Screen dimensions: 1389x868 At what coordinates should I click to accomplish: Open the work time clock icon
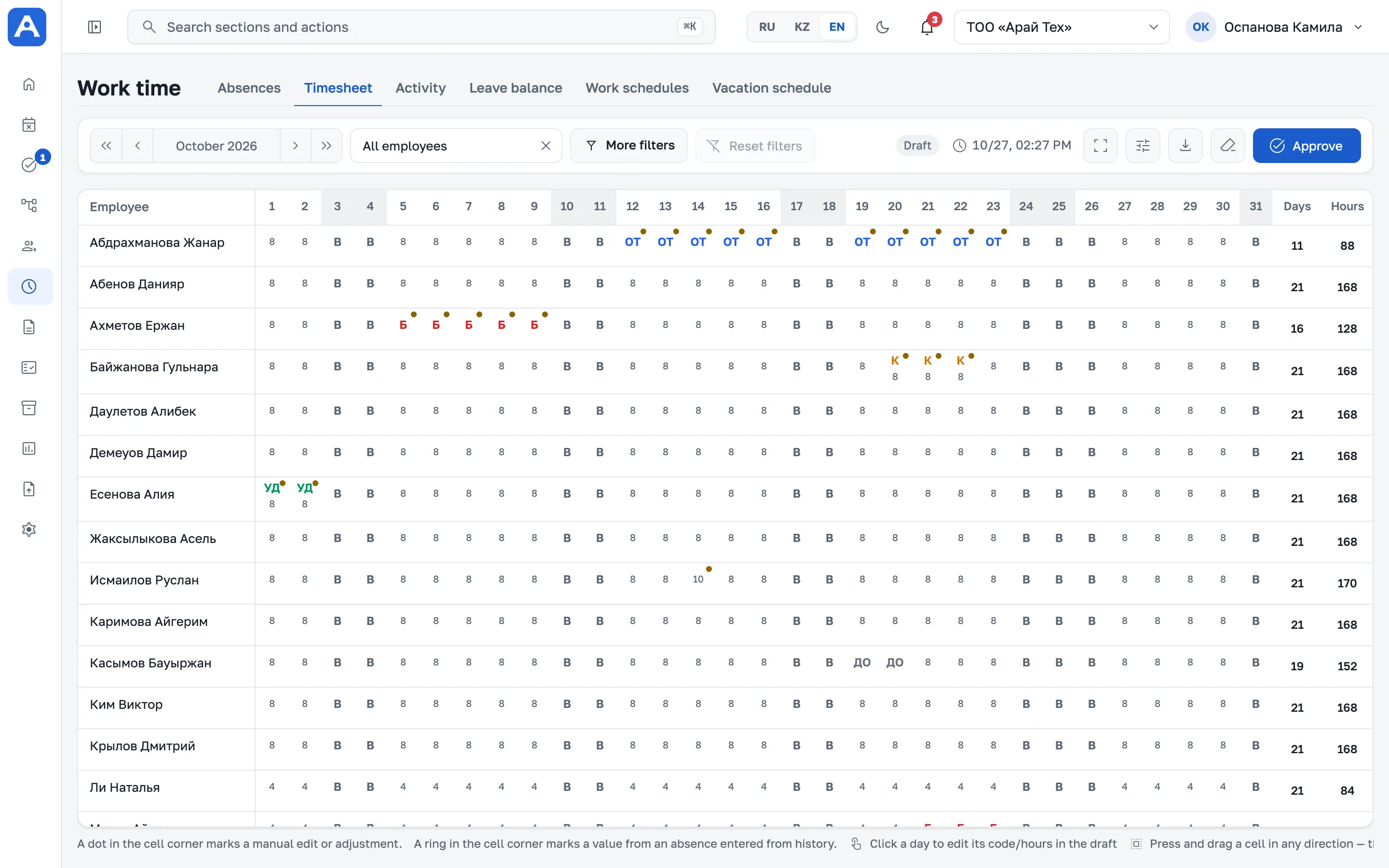click(29, 286)
